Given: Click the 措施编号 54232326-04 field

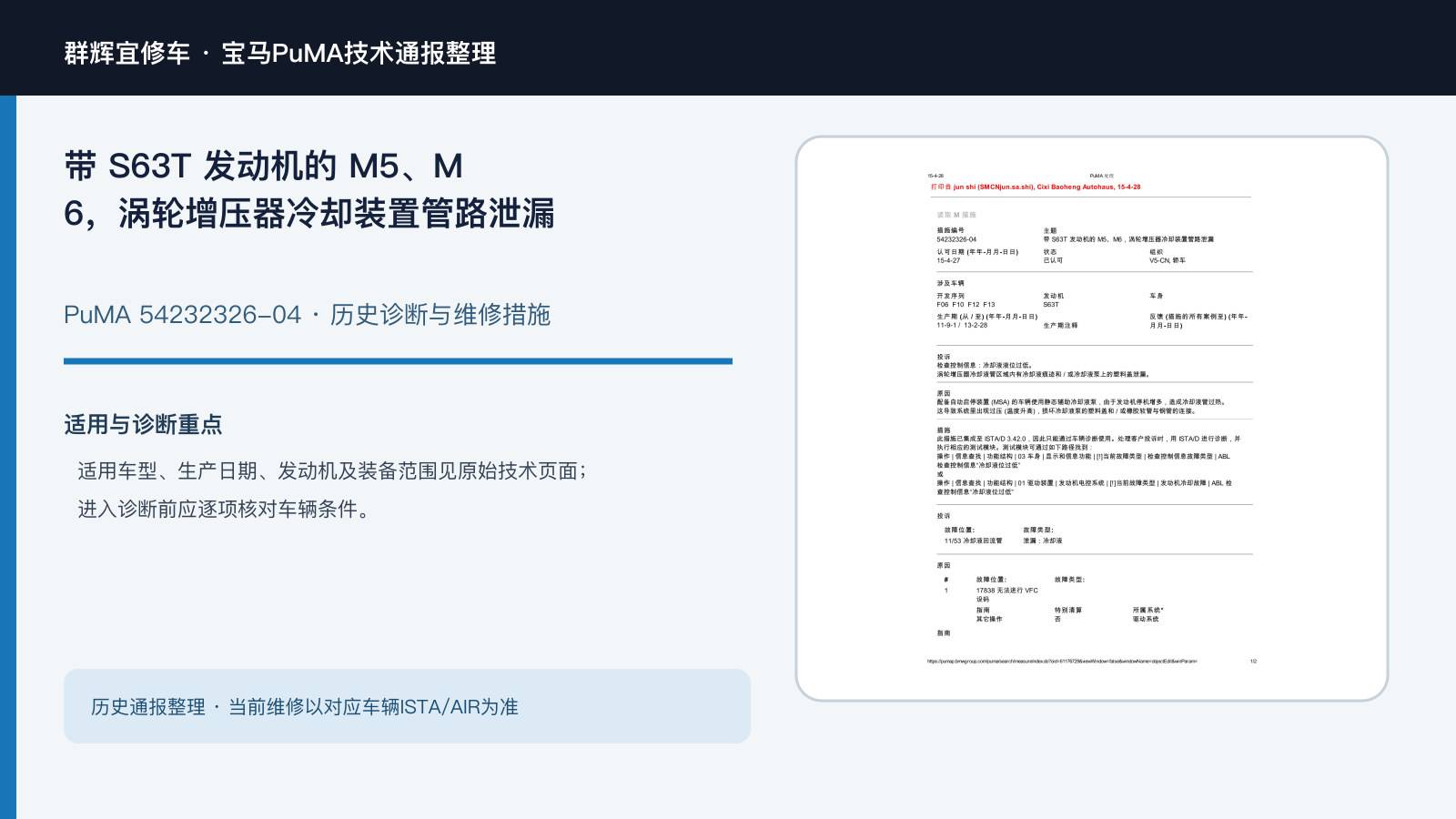Looking at the screenshot, I should pyautogui.click(x=957, y=236).
